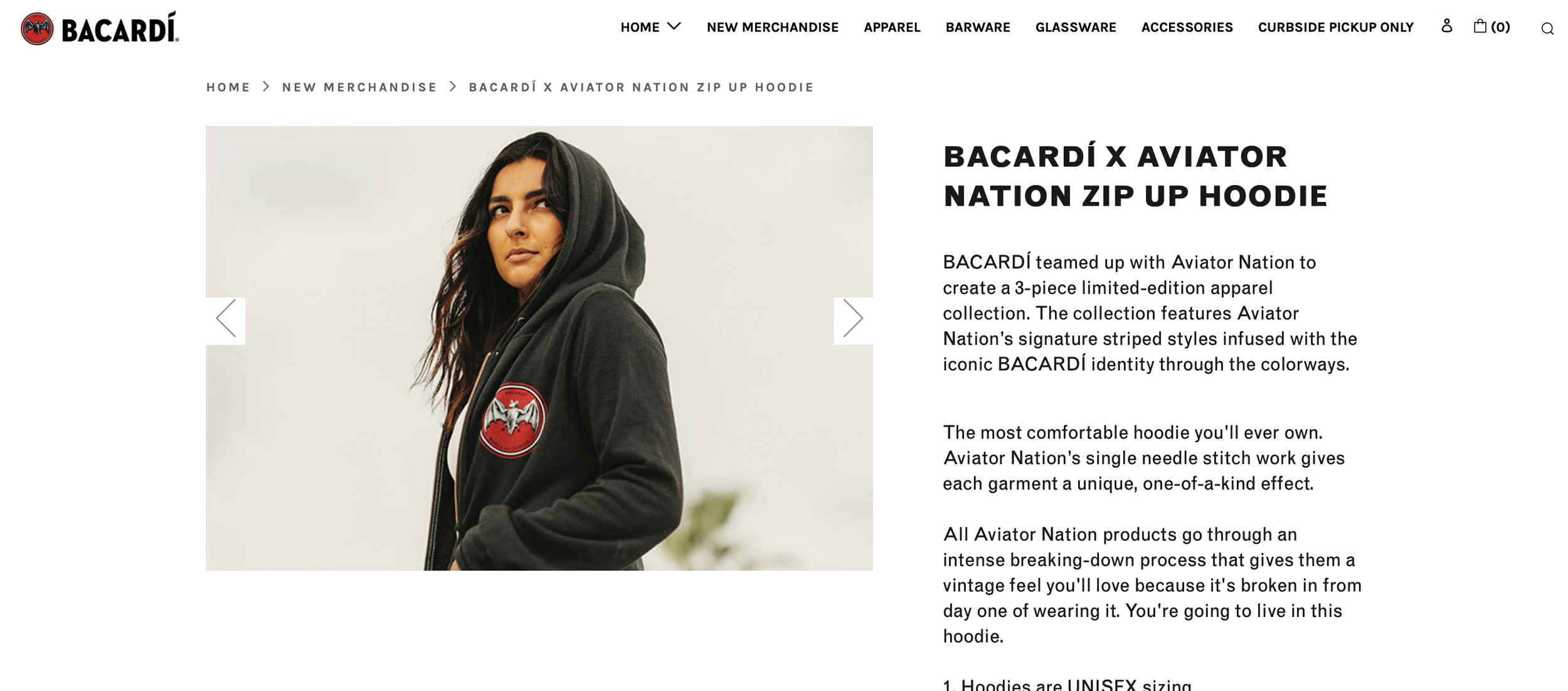The height and width of the screenshot is (691, 1568).
Task: Click the BACARDÍ wordmark text
Action: (x=120, y=29)
